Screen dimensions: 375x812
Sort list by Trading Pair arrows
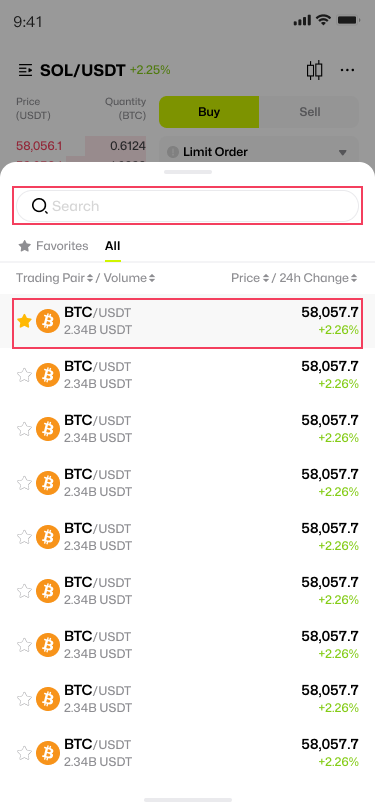pos(90,278)
